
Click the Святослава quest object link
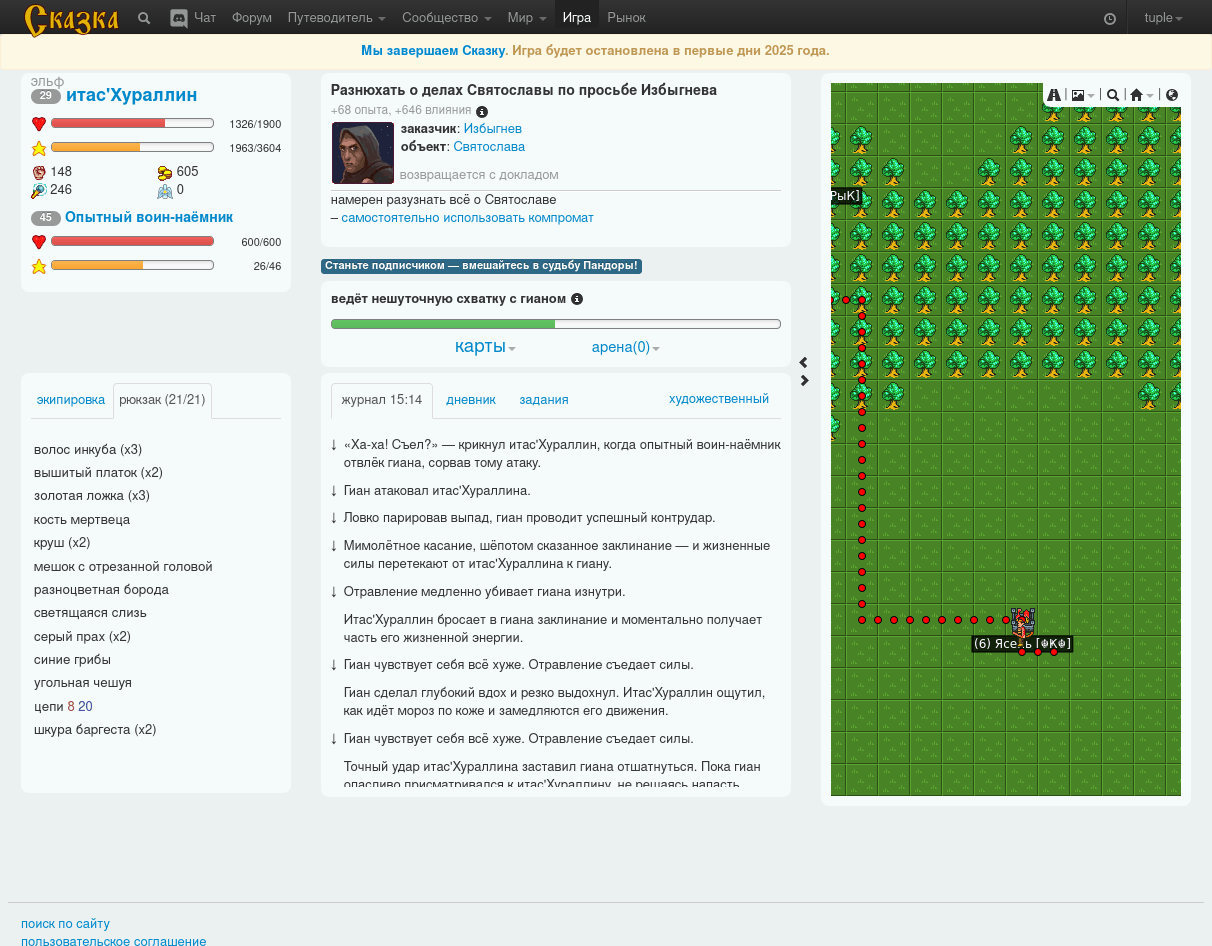489,147
